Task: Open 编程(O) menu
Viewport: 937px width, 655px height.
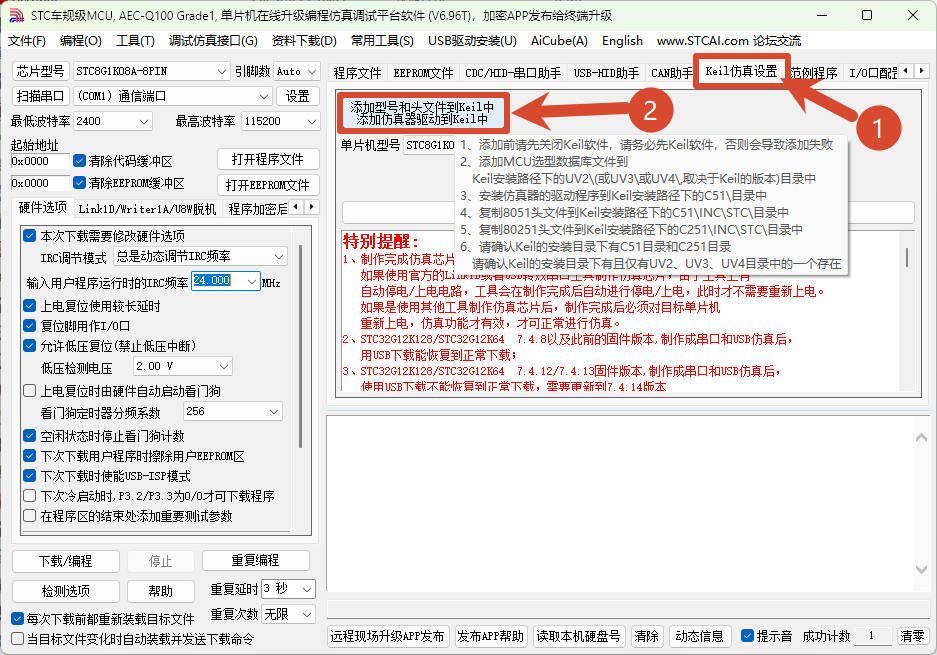Action: tap(81, 41)
